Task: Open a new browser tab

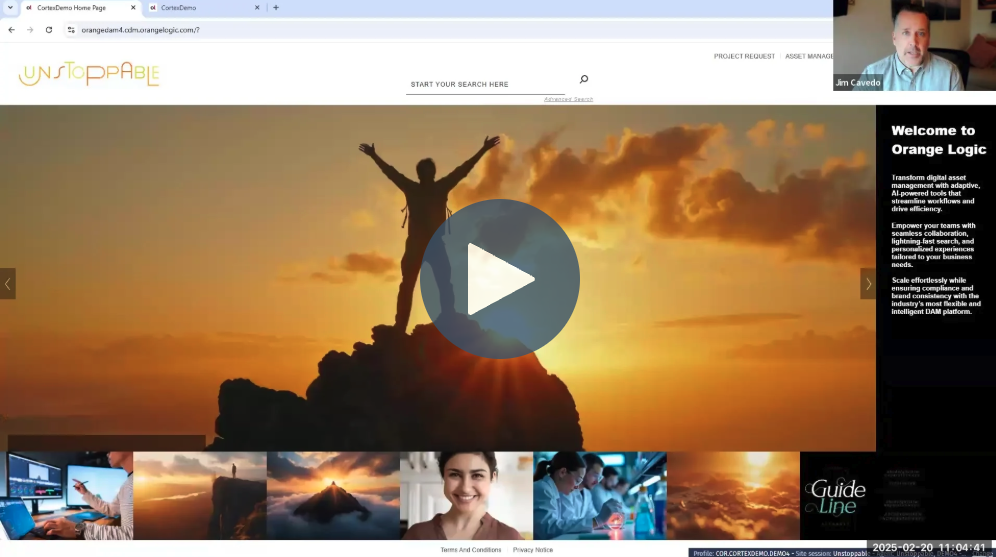Action: pos(276,8)
